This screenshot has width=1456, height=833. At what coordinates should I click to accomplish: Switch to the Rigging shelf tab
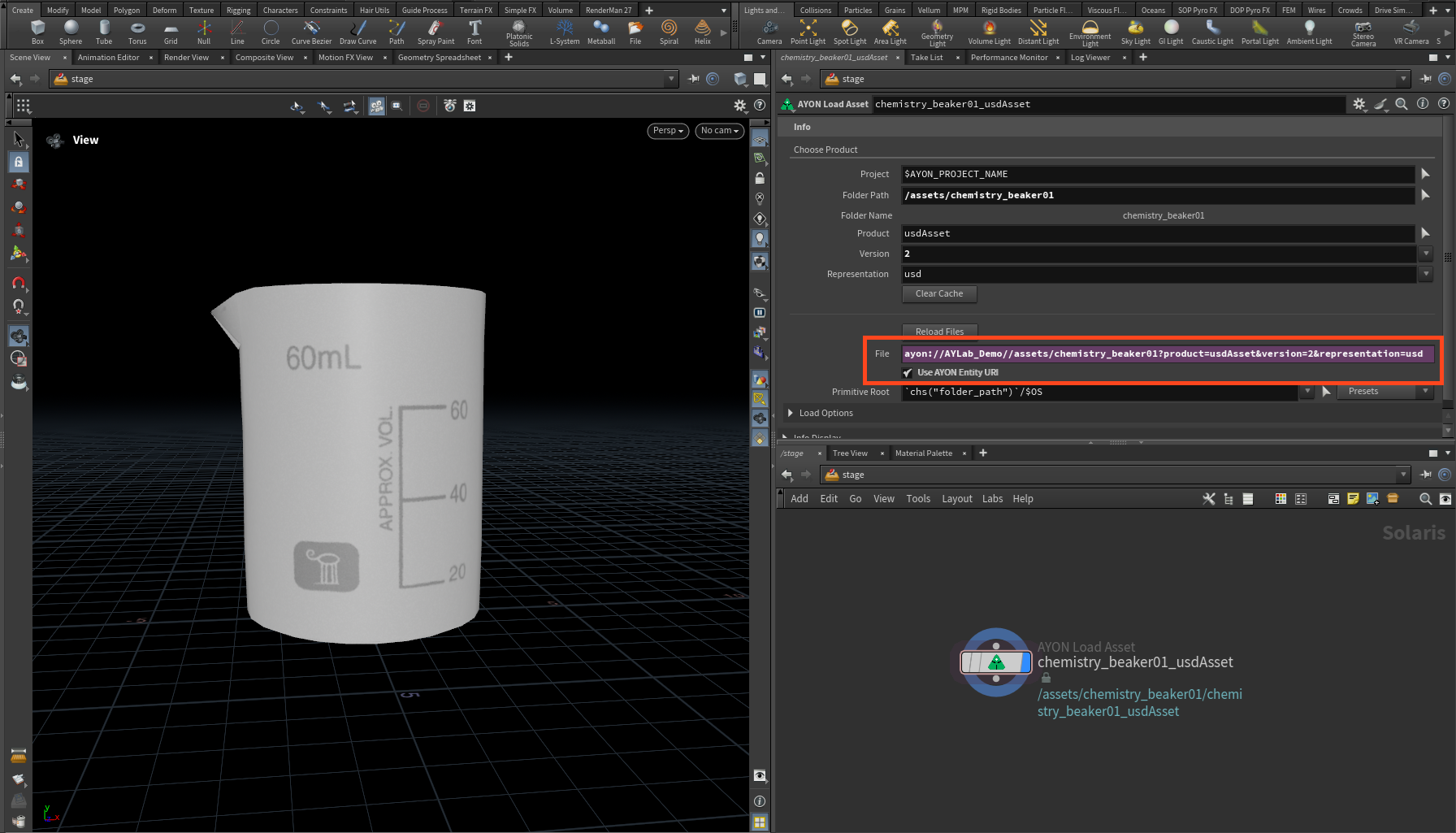click(x=238, y=11)
